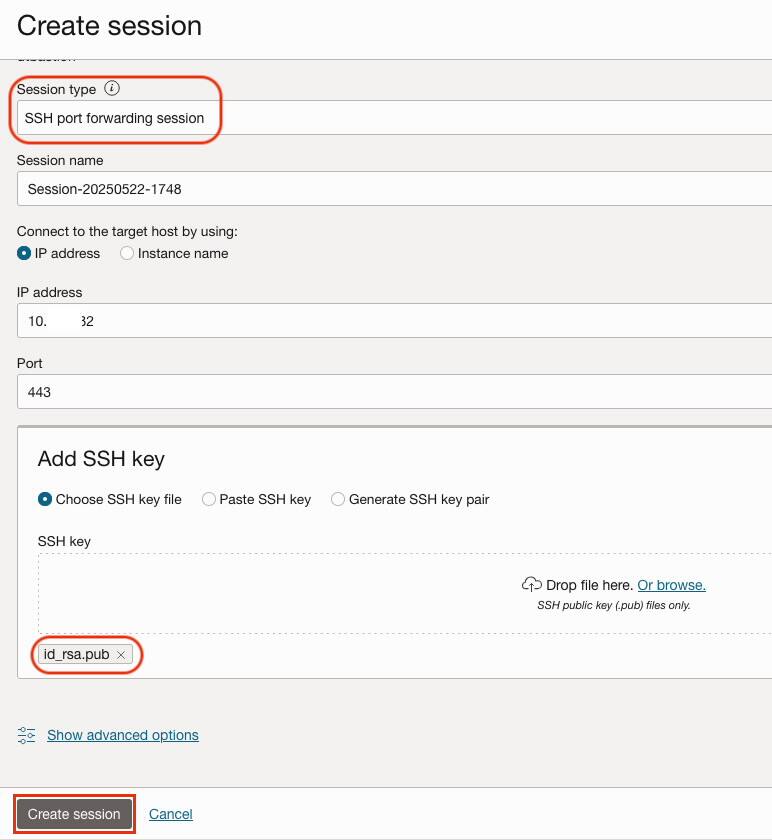
Task: Click the Cancel link
Action: [x=171, y=814]
